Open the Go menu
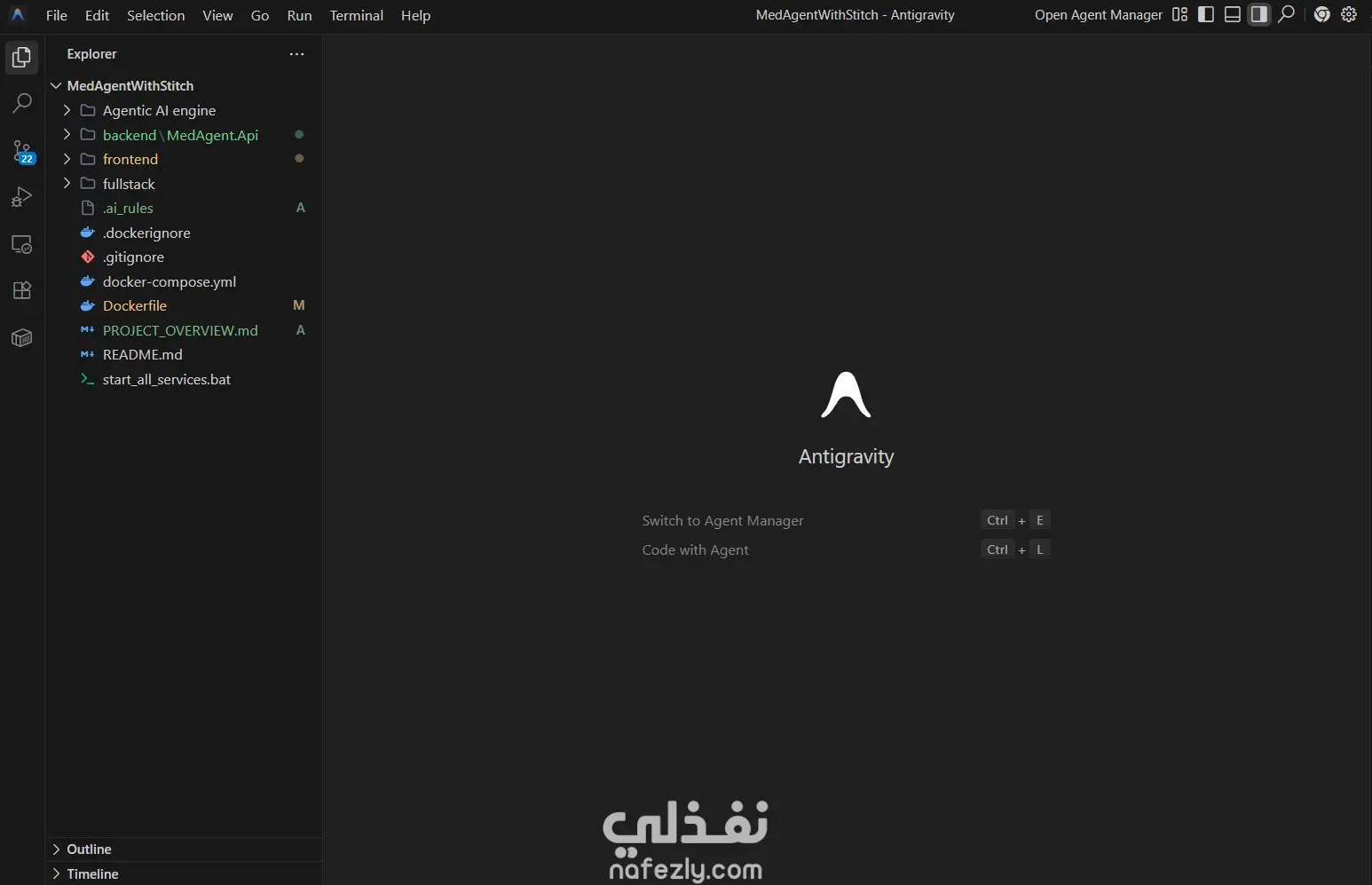 260,15
